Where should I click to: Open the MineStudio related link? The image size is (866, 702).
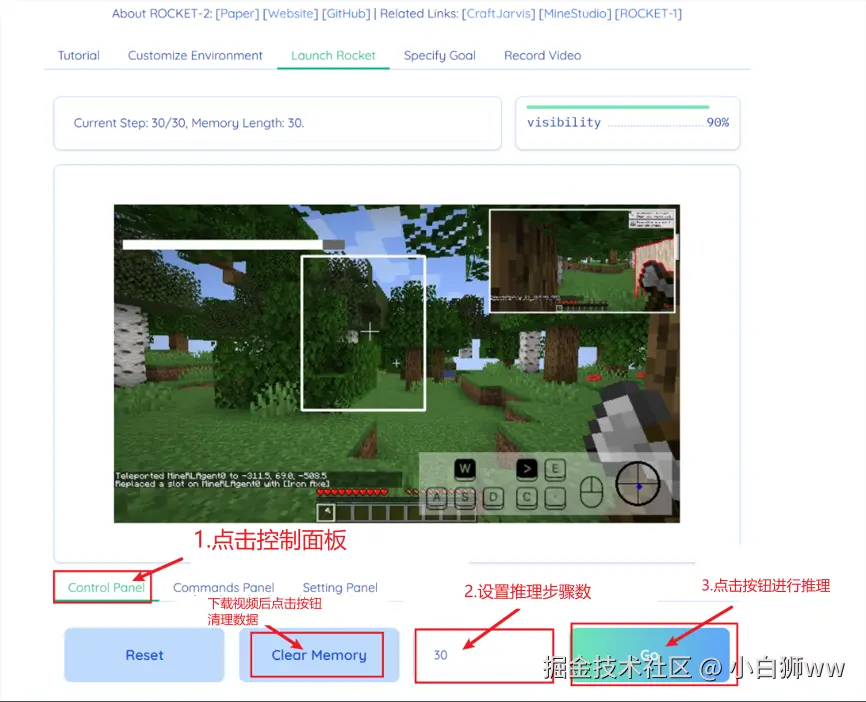(x=575, y=14)
